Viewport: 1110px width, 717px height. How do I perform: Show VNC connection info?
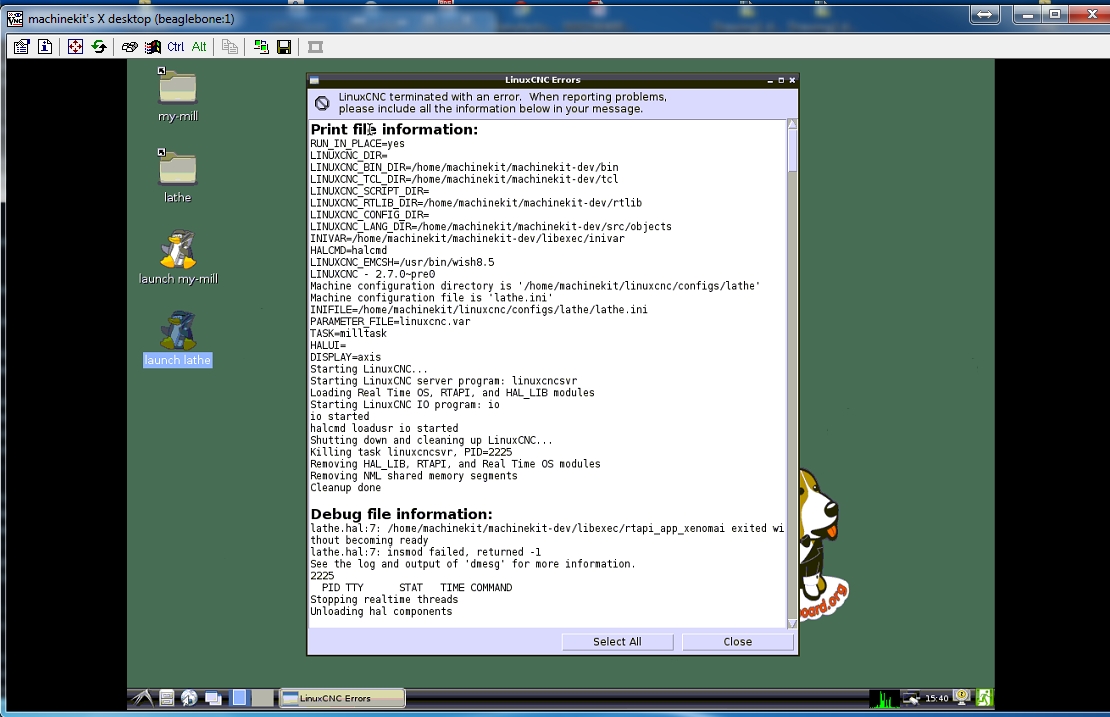45,47
